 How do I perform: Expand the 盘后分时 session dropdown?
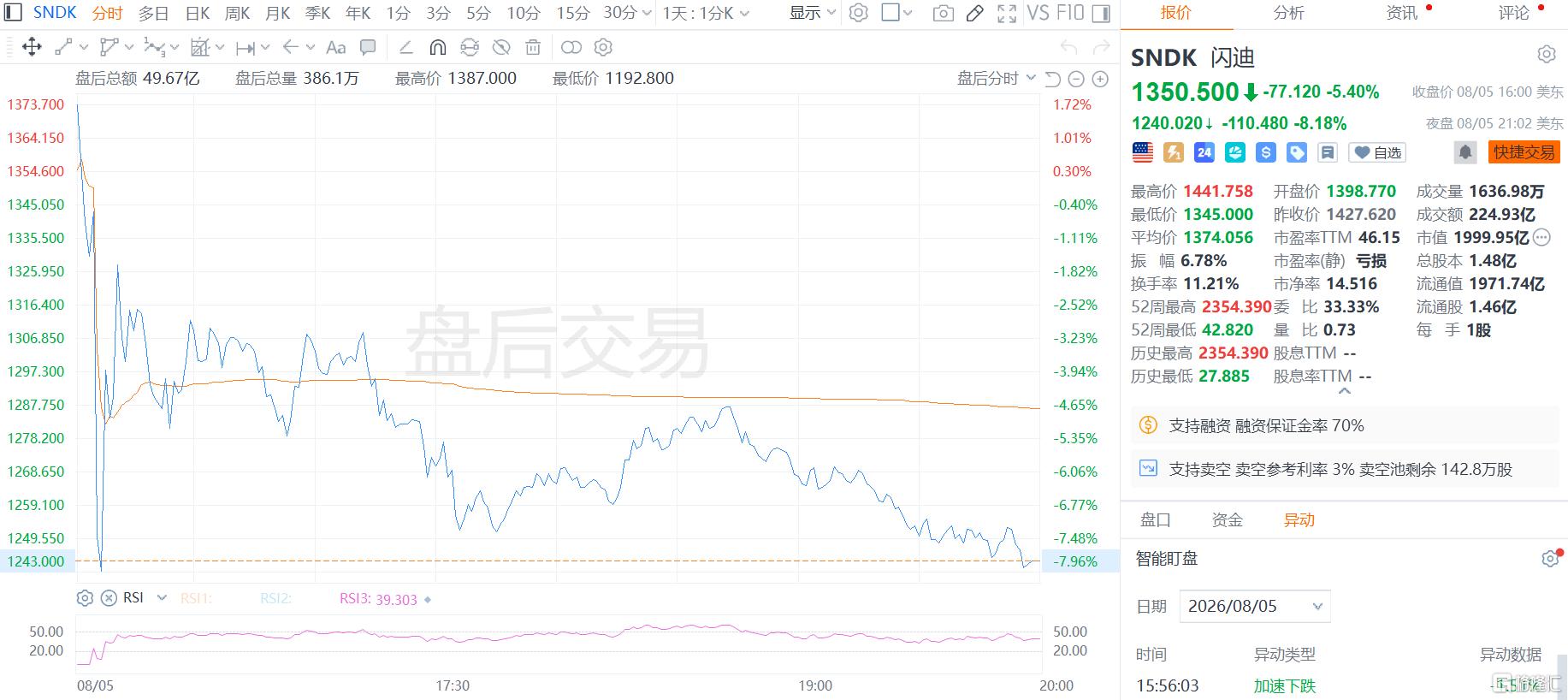tap(997, 79)
